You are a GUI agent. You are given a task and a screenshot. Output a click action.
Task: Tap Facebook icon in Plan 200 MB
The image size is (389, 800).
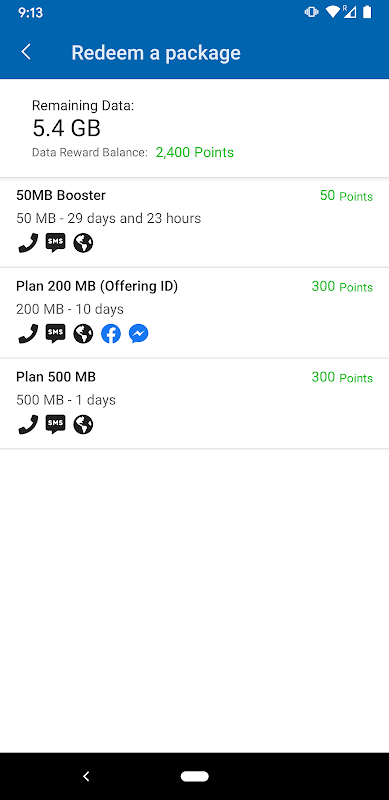111,334
